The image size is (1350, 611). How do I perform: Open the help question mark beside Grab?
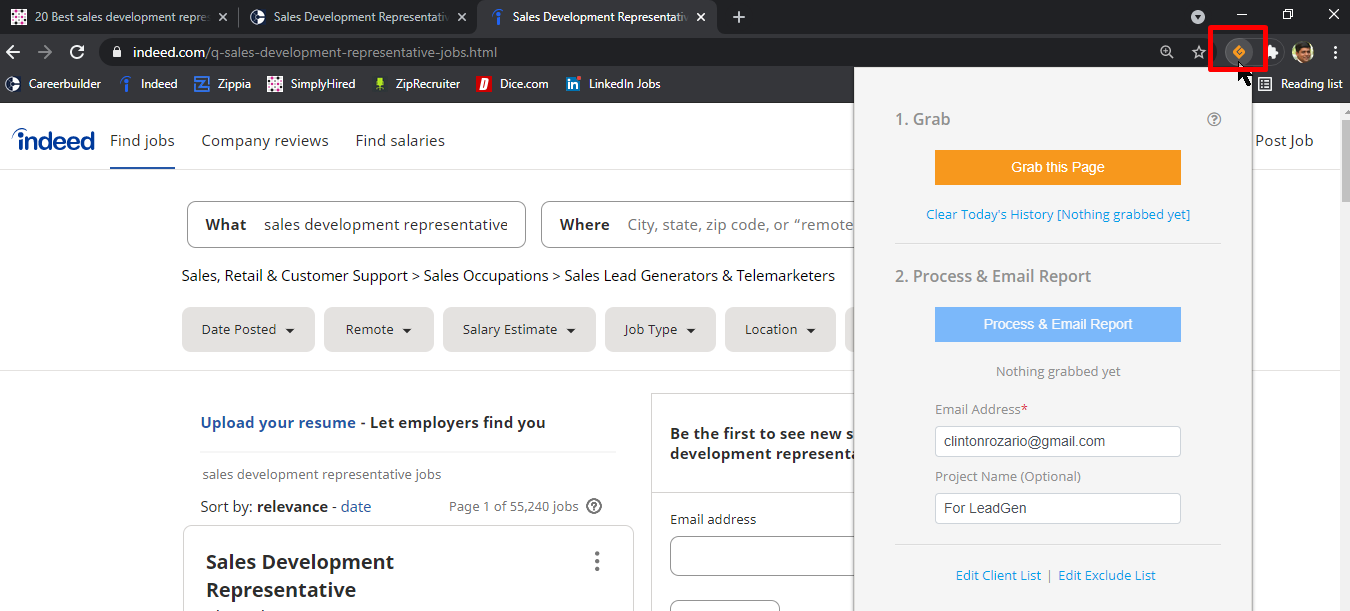coord(1214,119)
